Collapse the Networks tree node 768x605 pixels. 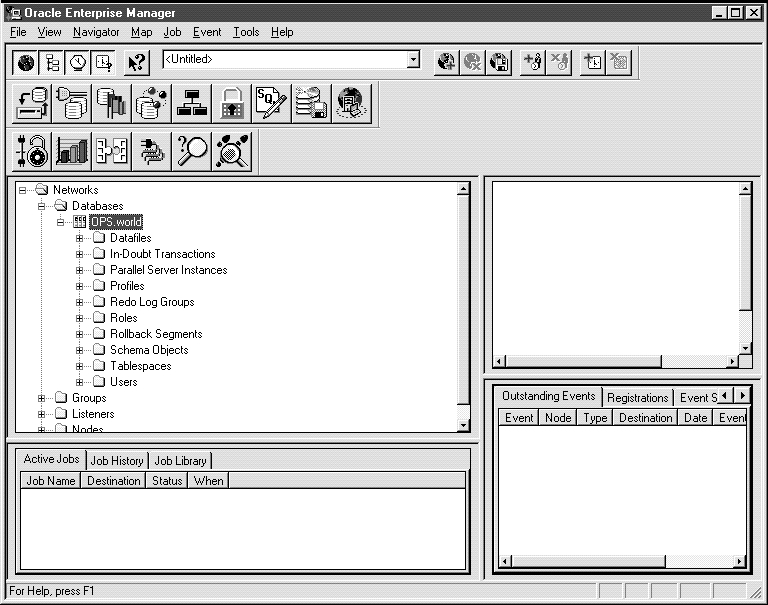coord(23,190)
